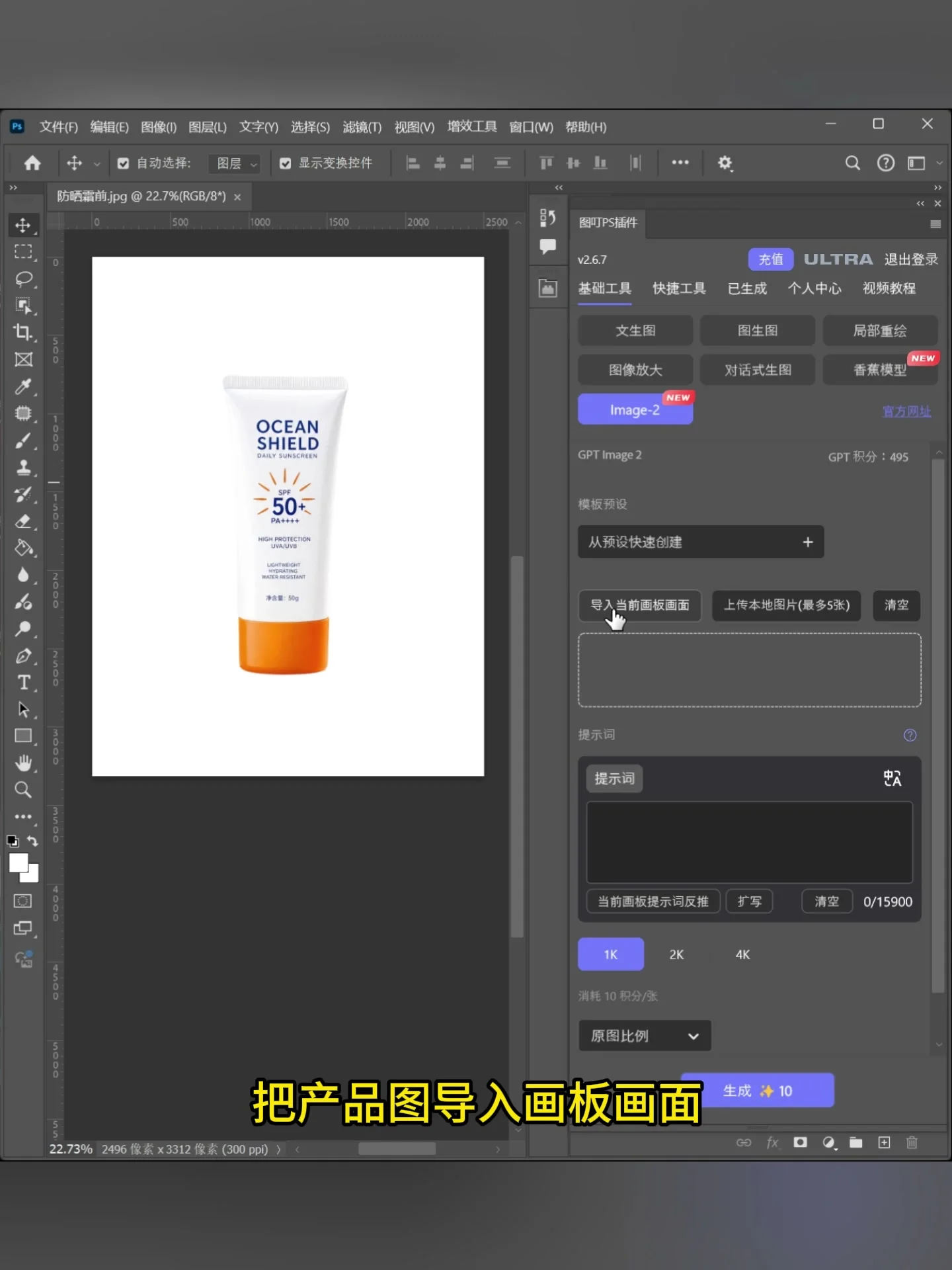Click the foreground color swatch

(19, 863)
